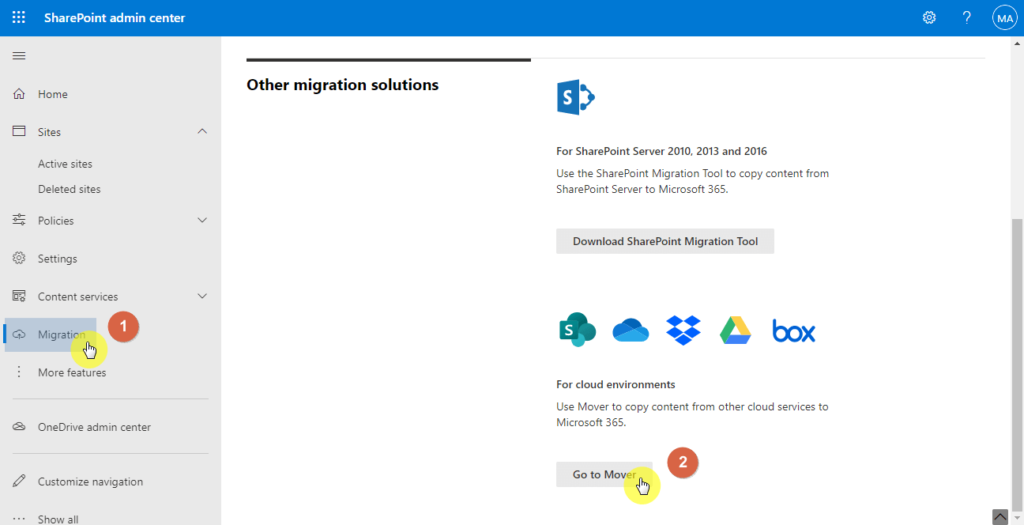Click the teal SharePoint Online logo
The image size is (1024, 525).
point(577,330)
